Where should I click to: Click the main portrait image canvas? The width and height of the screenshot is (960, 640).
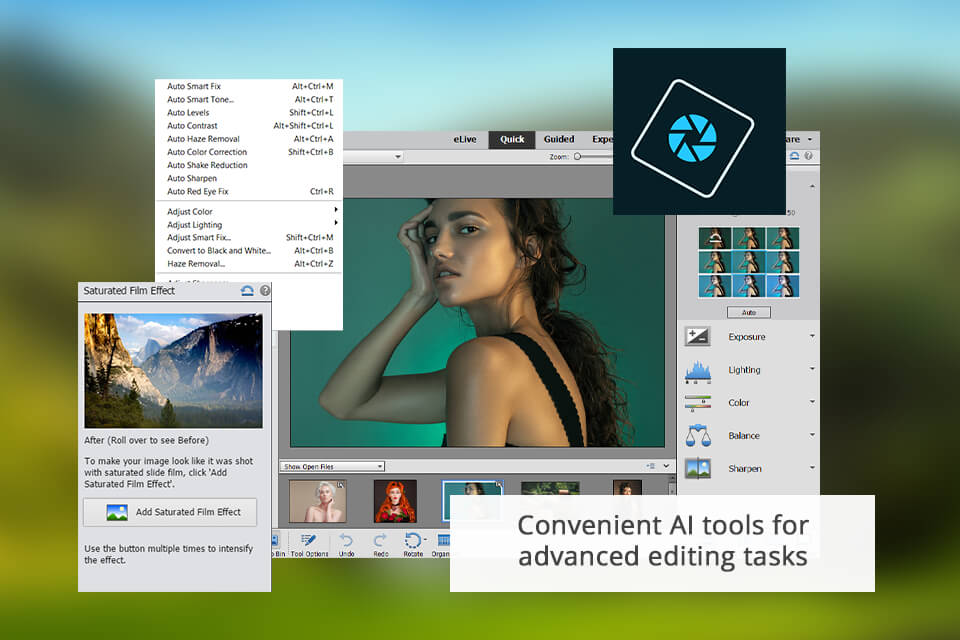pyautogui.click(x=477, y=322)
